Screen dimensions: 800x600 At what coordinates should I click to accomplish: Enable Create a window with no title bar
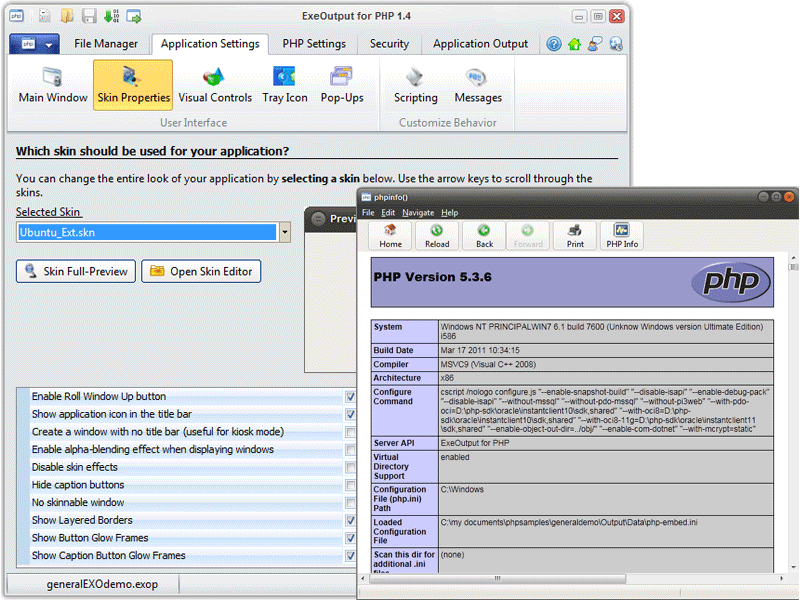[351, 432]
